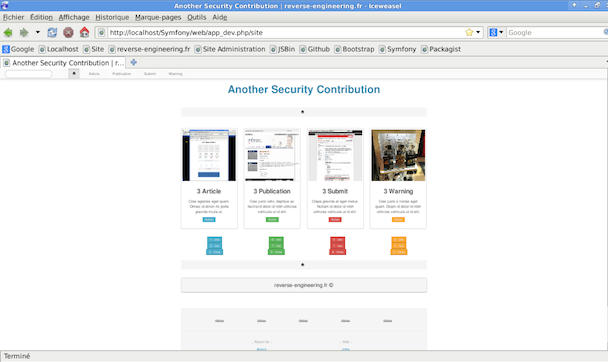Click the Another Security Contribution heading
Viewport: 608px width, 362px height.
coord(304,90)
